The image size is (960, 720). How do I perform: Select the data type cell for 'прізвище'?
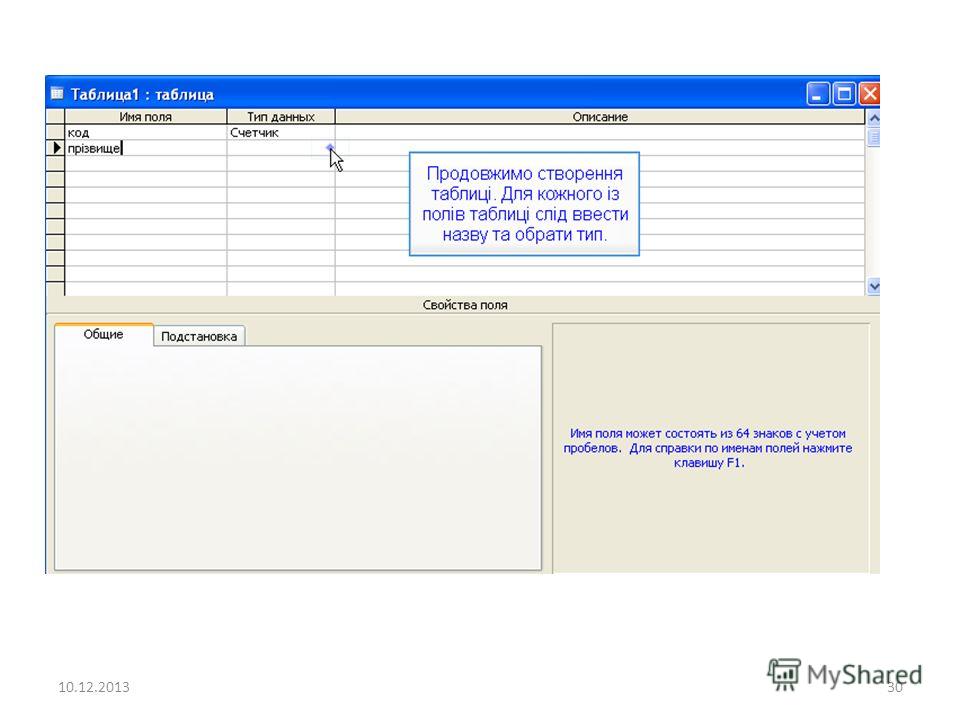click(x=281, y=148)
